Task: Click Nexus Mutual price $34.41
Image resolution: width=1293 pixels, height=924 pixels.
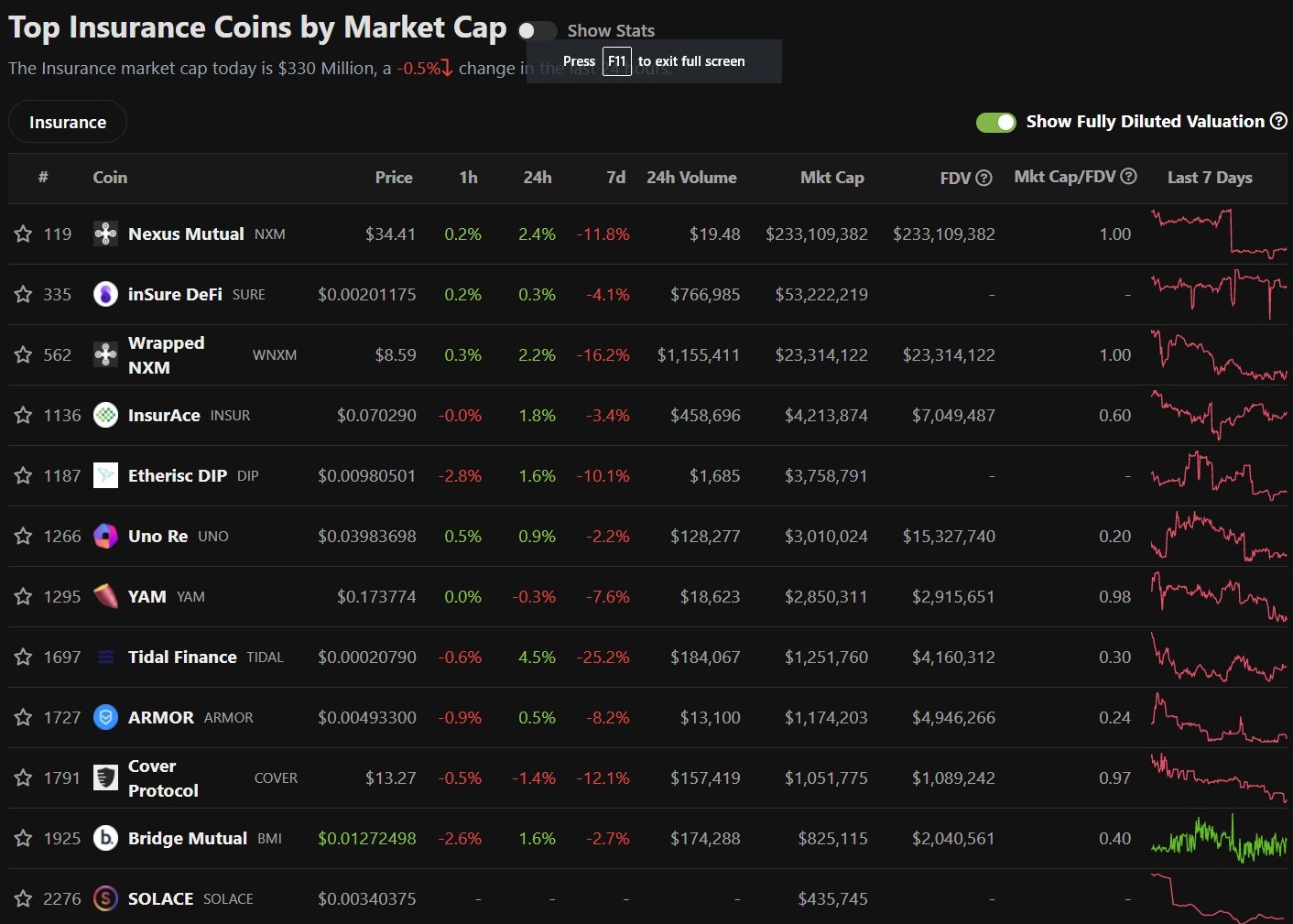Action: [391, 234]
